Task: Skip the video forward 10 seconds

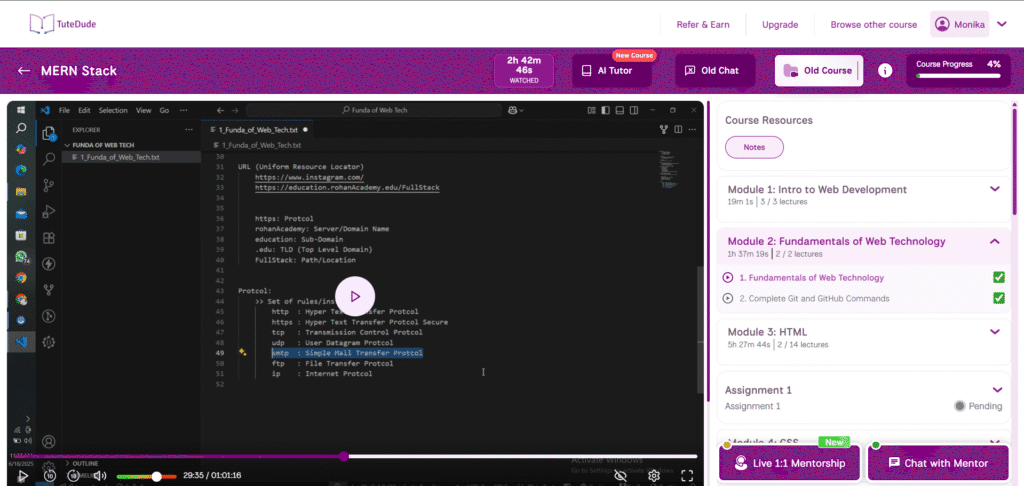Action: point(74,476)
